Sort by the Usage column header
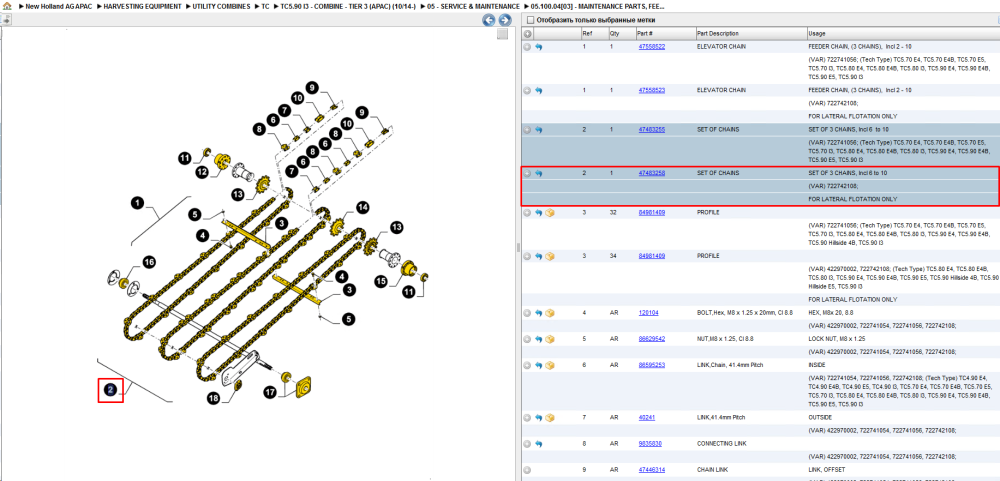This screenshot has height=481, width=1000. click(816, 34)
